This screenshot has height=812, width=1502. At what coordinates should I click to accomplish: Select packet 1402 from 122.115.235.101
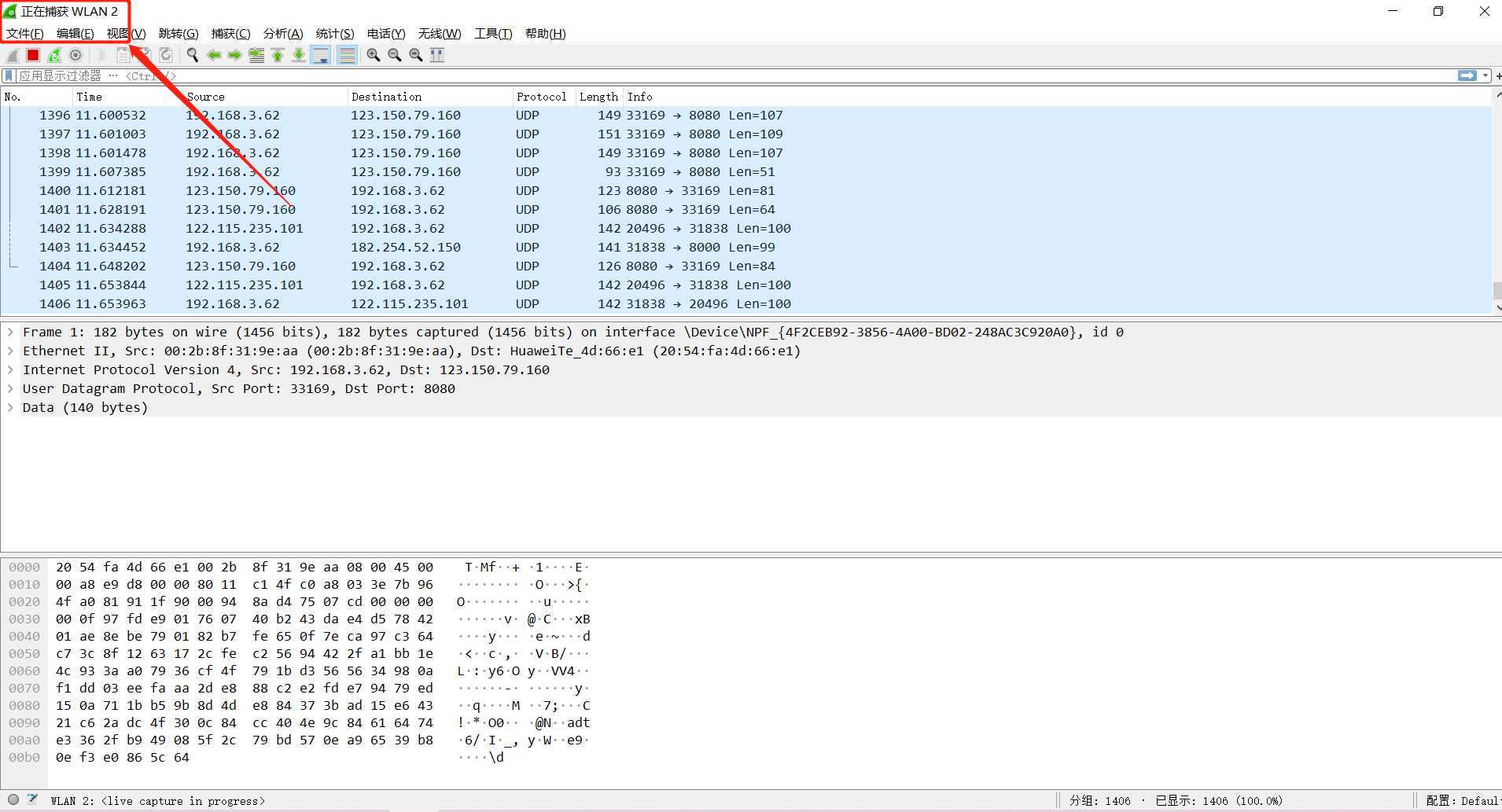click(745, 228)
